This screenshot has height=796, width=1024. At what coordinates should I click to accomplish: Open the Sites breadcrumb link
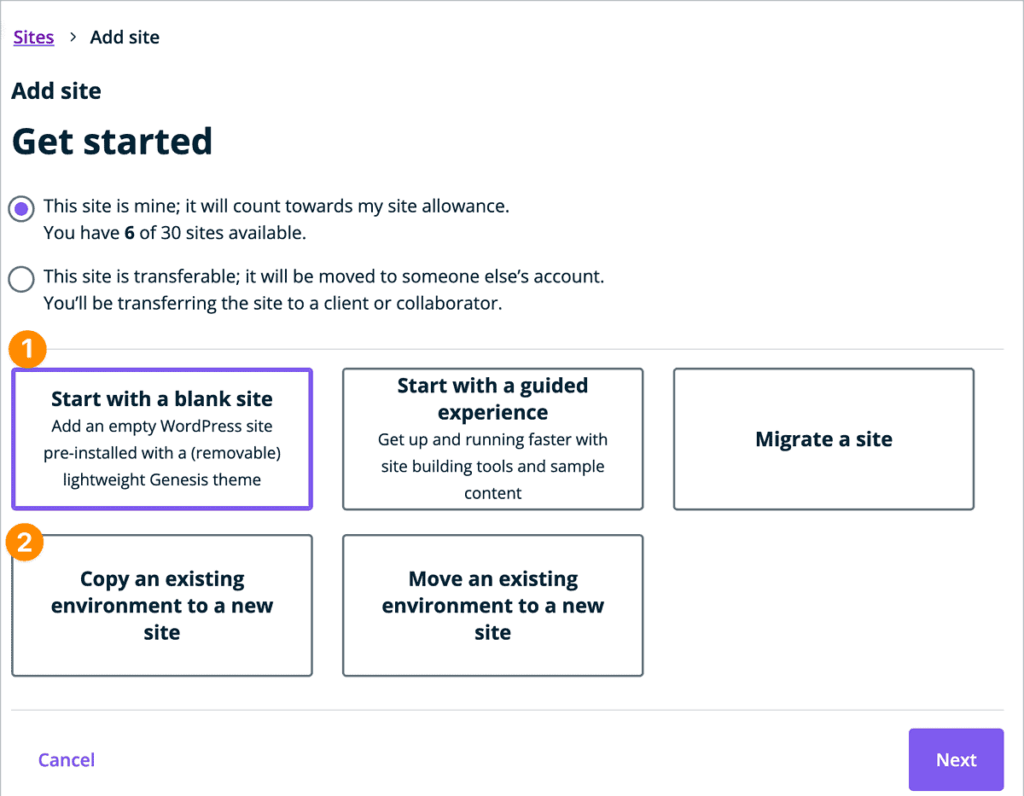point(33,37)
